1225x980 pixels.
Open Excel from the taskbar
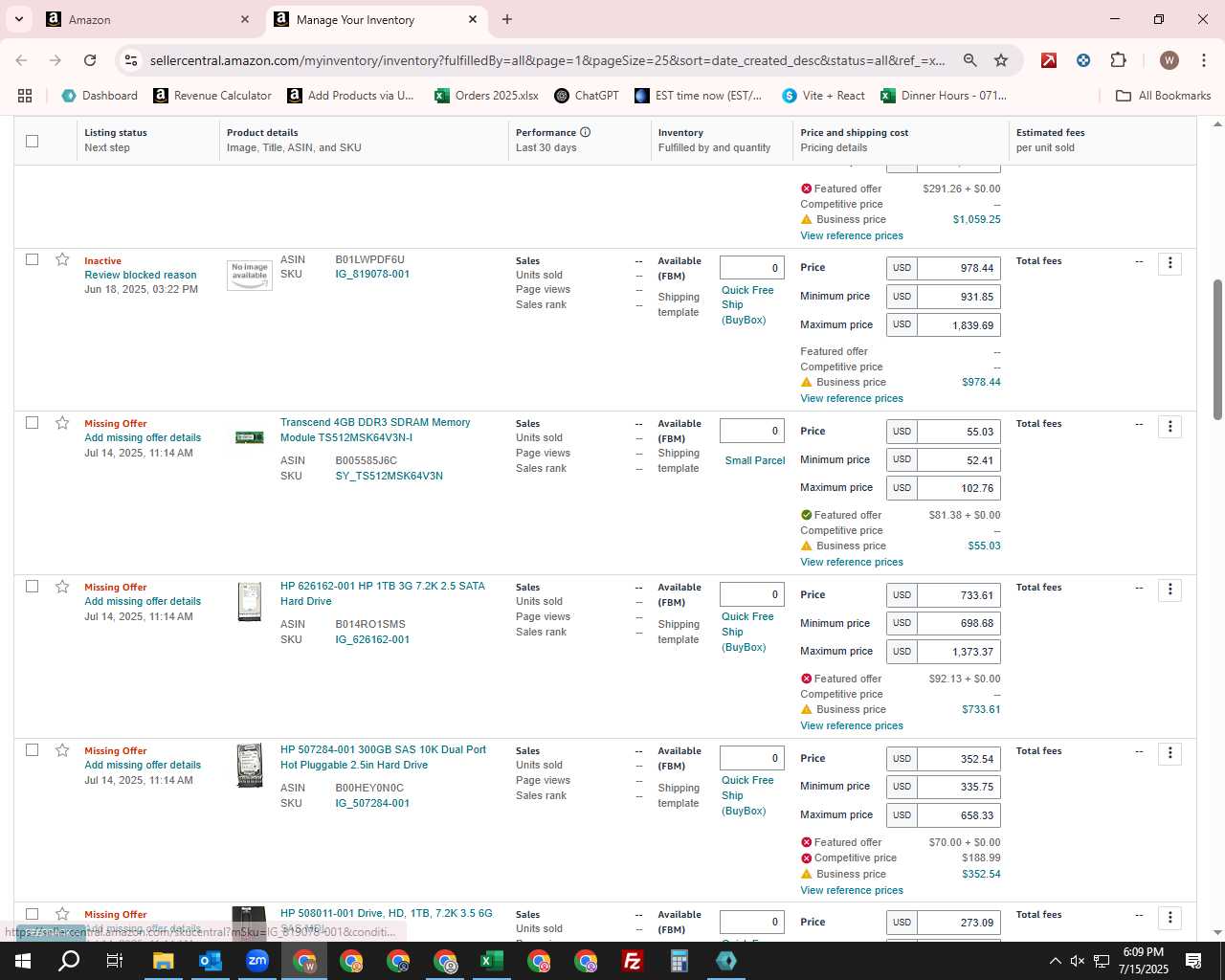(492, 961)
